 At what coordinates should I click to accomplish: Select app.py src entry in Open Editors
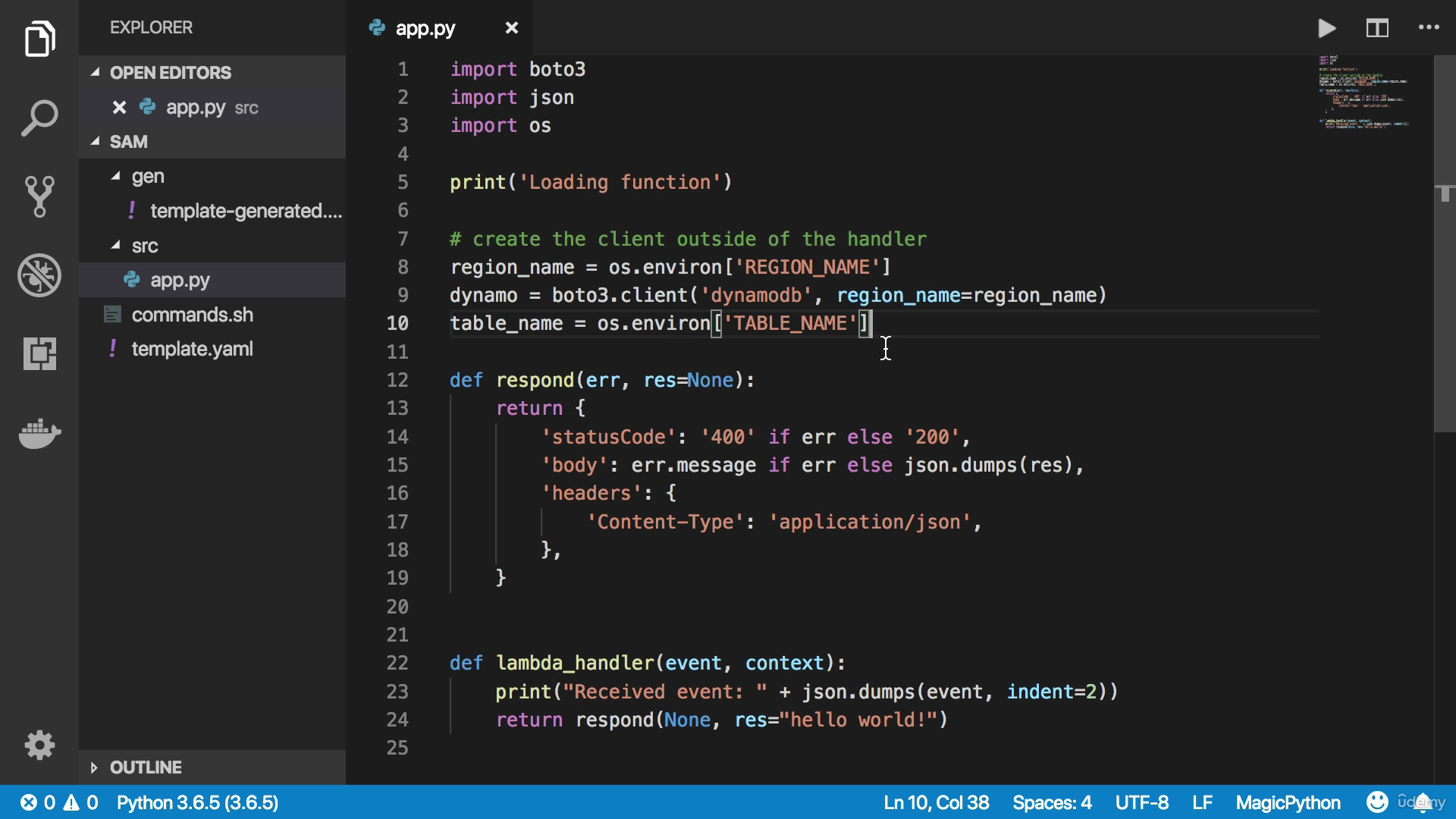212,107
